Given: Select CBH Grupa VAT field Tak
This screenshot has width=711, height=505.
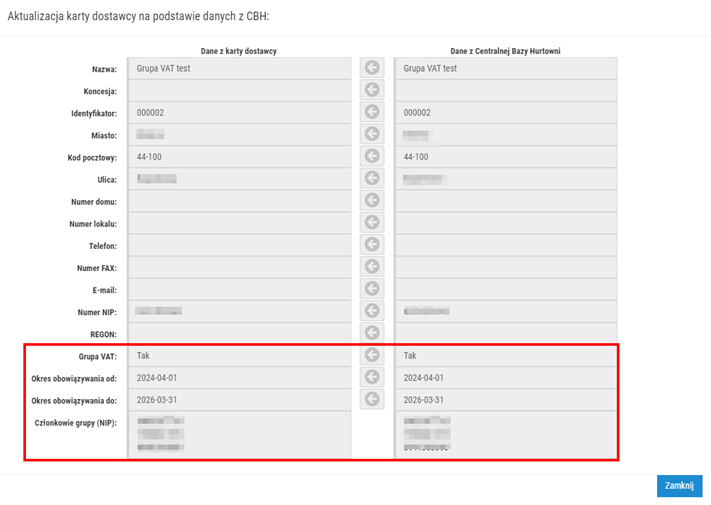Looking at the screenshot, I should pyautogui.click(x=506, y=355).
